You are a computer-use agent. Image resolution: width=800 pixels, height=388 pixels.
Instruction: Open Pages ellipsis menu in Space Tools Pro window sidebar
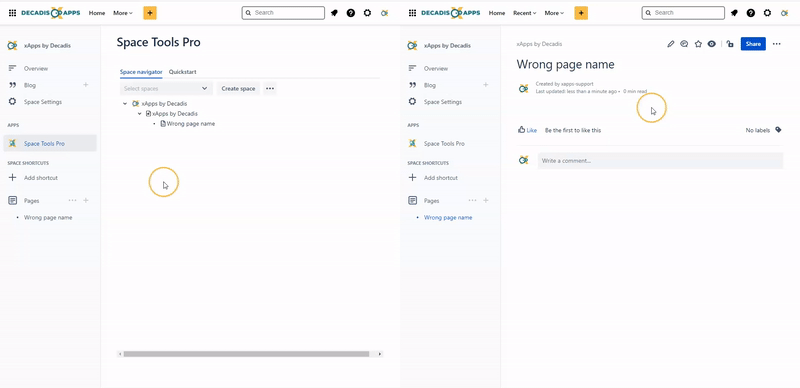click(x=72, y=201)
